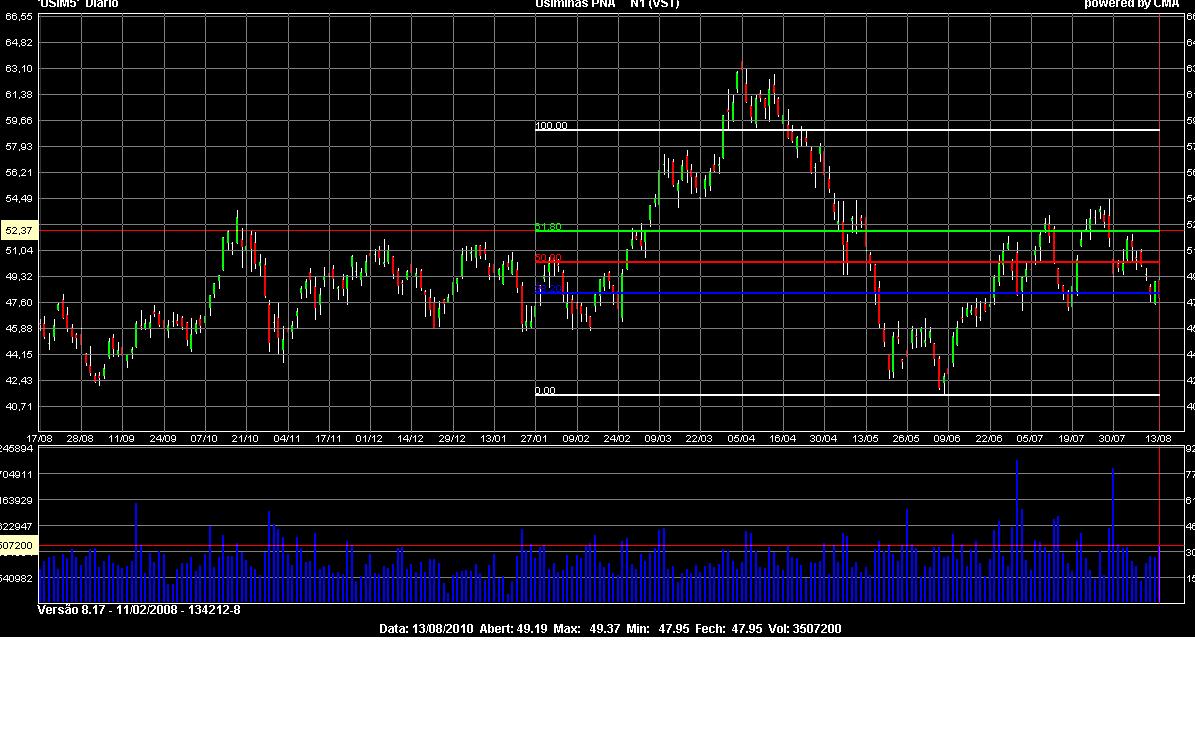Select the 09/06 date on the time axis
Image resolution: width=1195 pixels, height=751 pixels.
[x=947, y=438]
